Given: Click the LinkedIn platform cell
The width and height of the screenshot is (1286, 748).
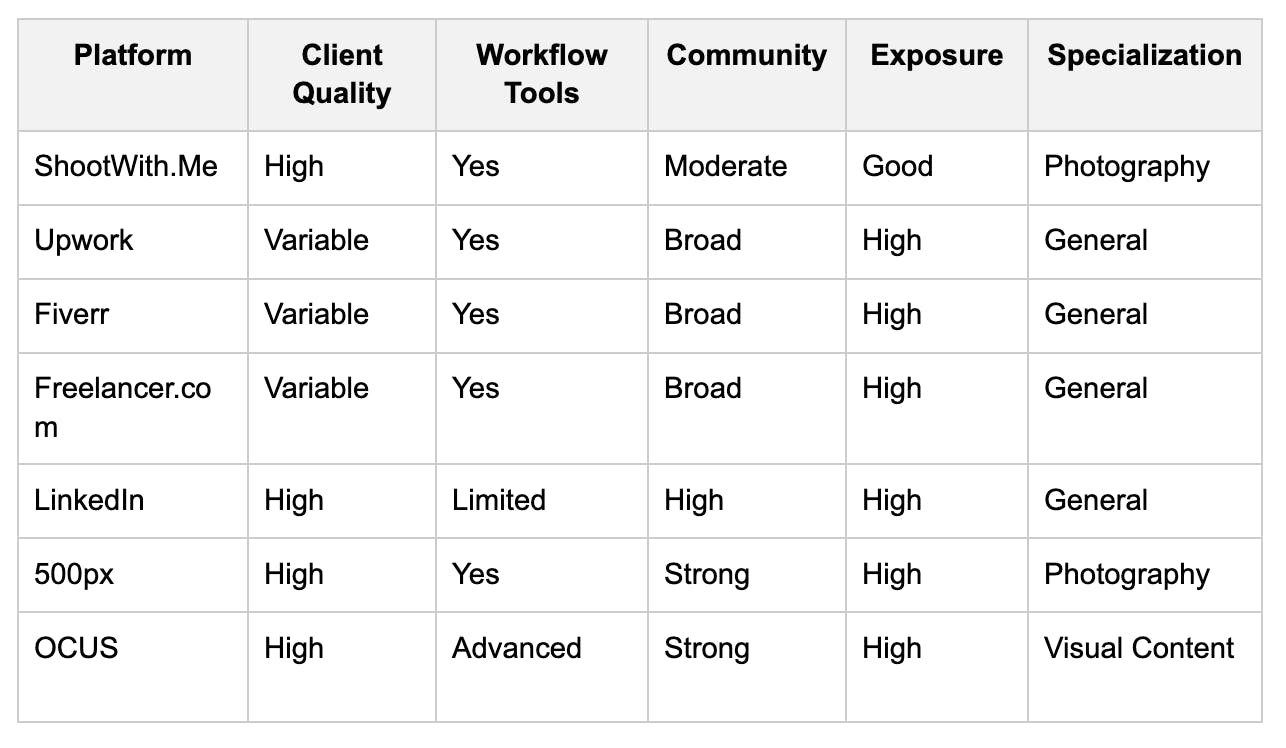Looking at the screenshot, I should [89, 500].
